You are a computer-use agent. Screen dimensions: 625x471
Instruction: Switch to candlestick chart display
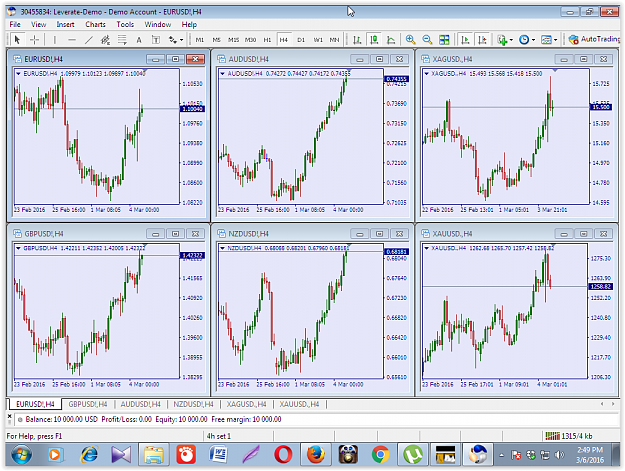click(x=374, y=39)
